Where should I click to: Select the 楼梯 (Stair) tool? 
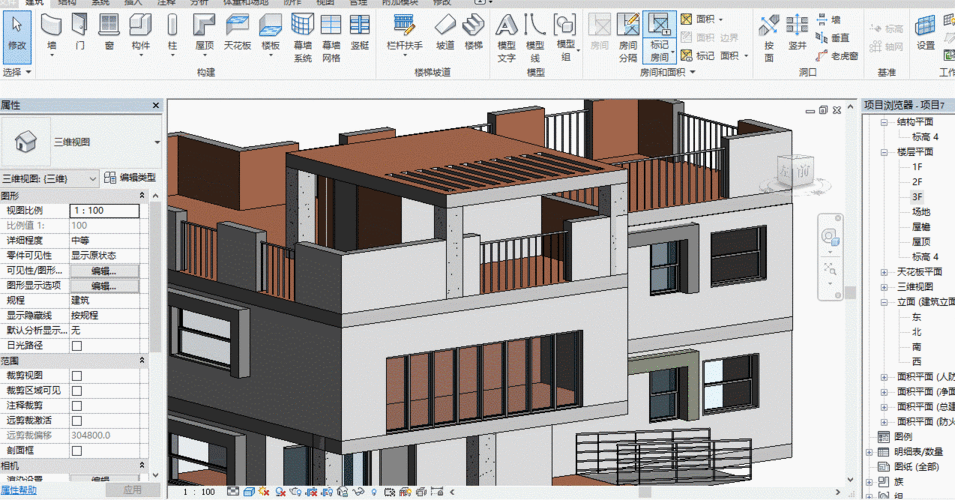click(x=474, y=33)
